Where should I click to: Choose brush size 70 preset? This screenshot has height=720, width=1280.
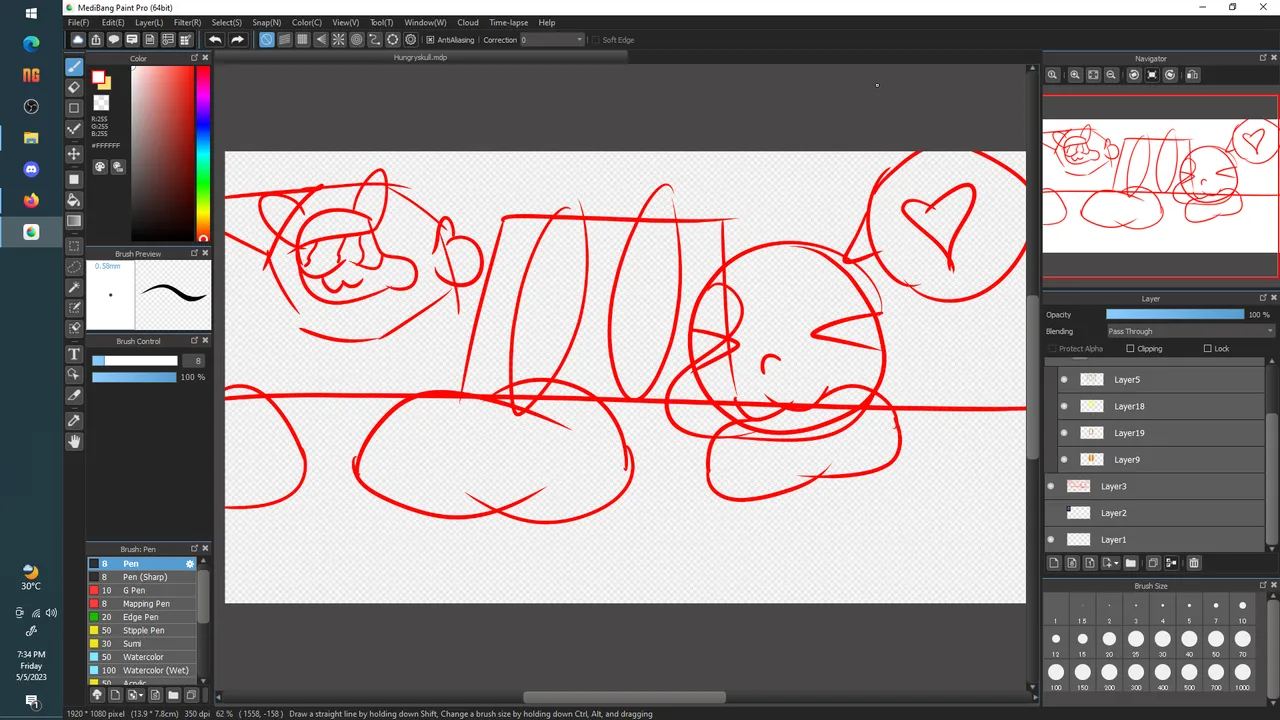(x=1243, y=643)
